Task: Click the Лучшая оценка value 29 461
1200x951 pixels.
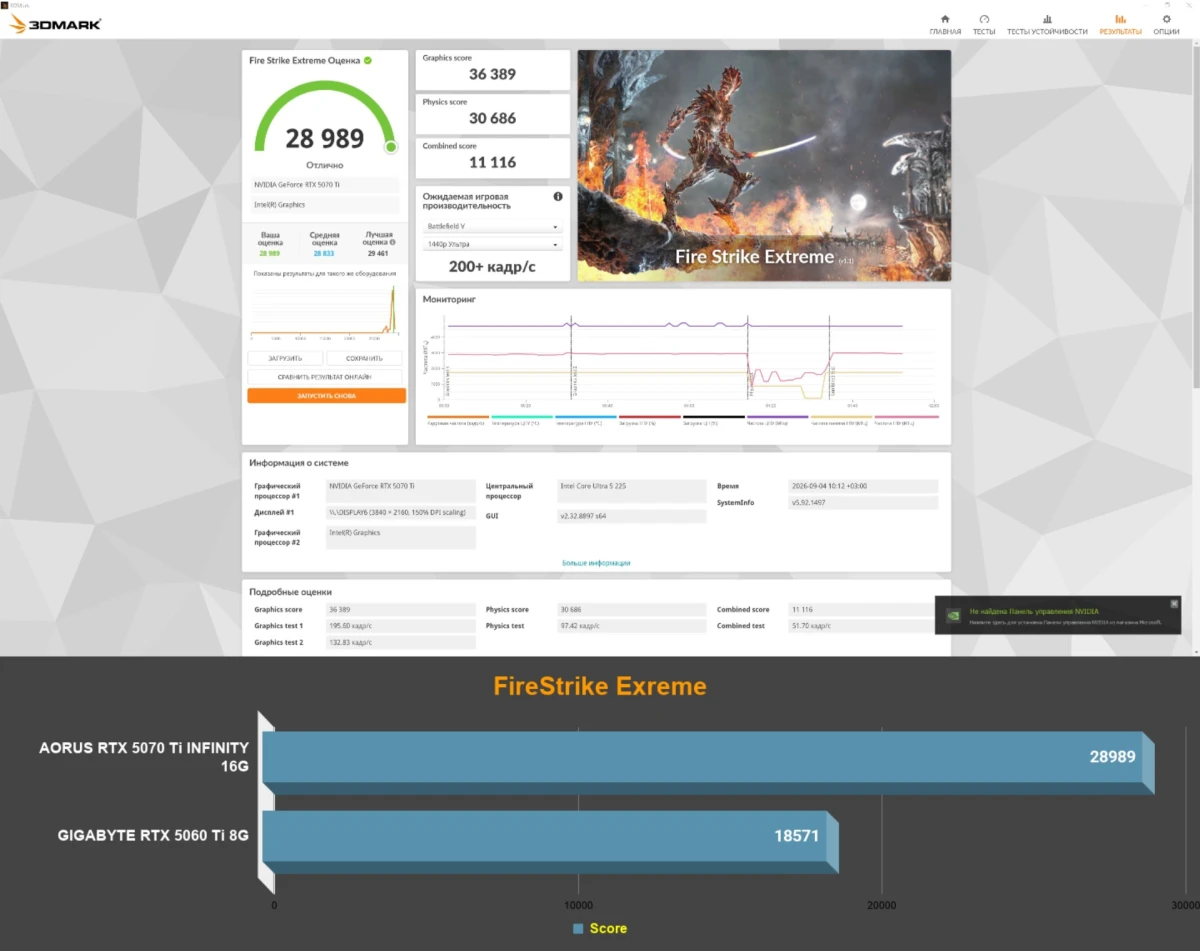Action: coord(377,254)
